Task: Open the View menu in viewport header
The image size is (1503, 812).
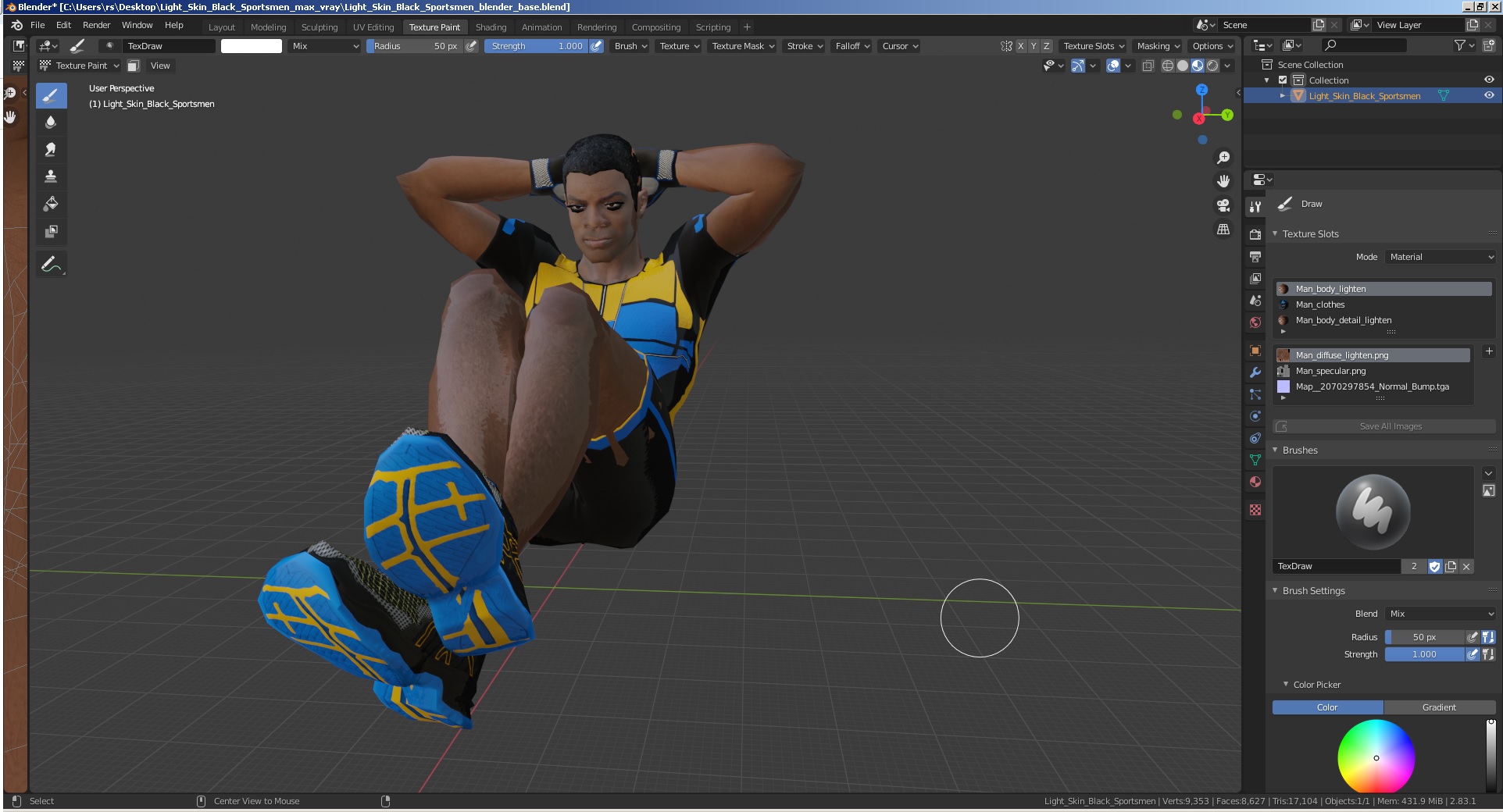Action: point(160,66)
